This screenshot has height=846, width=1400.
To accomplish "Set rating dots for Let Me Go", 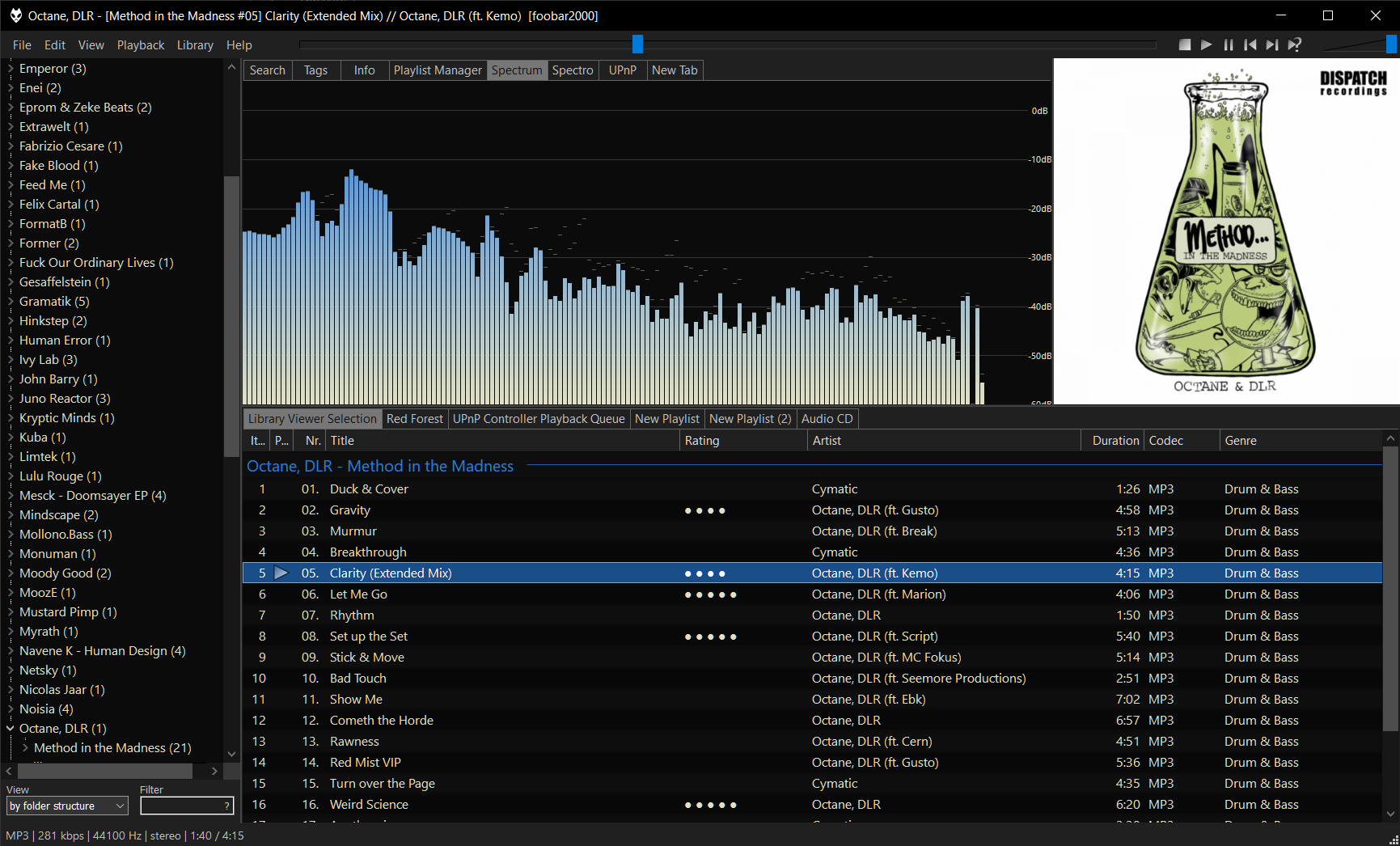I will 711,594.
